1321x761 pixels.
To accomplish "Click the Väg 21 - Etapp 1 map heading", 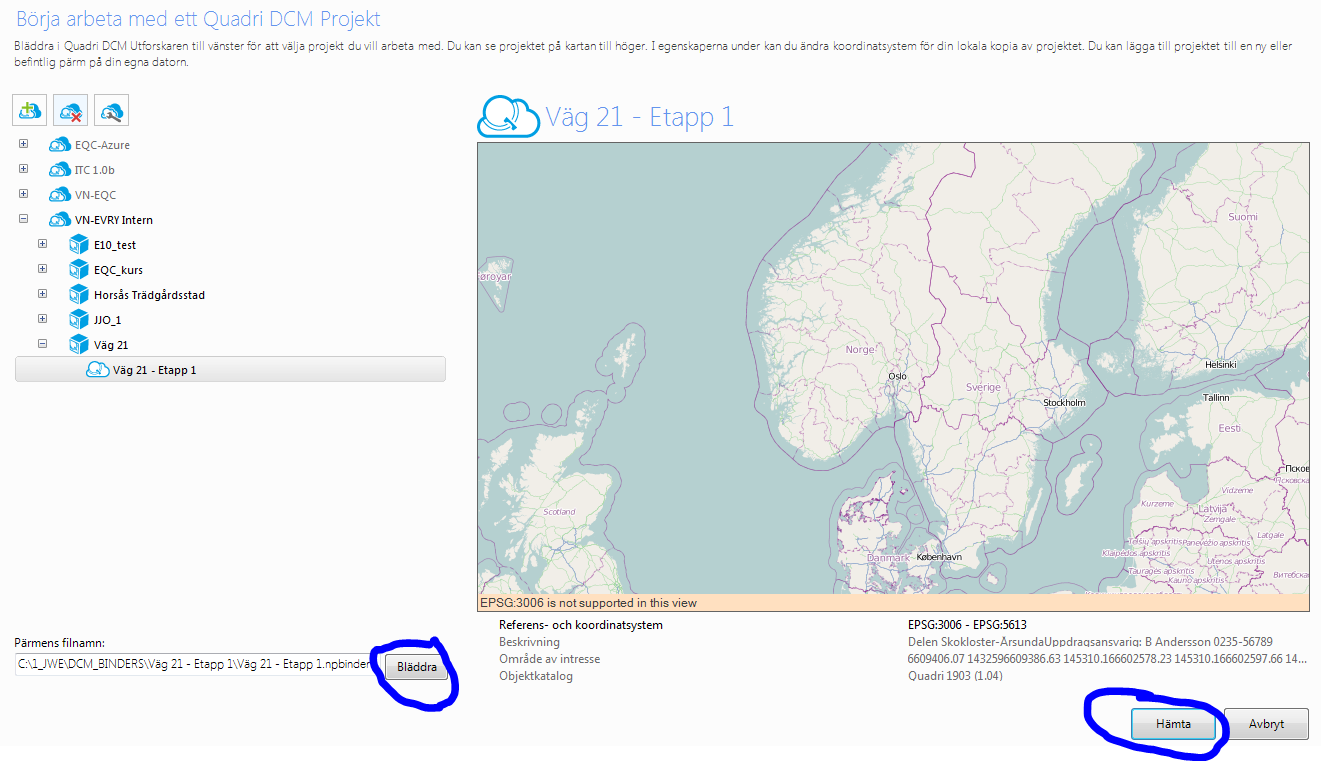I will (x=640, y=117).
